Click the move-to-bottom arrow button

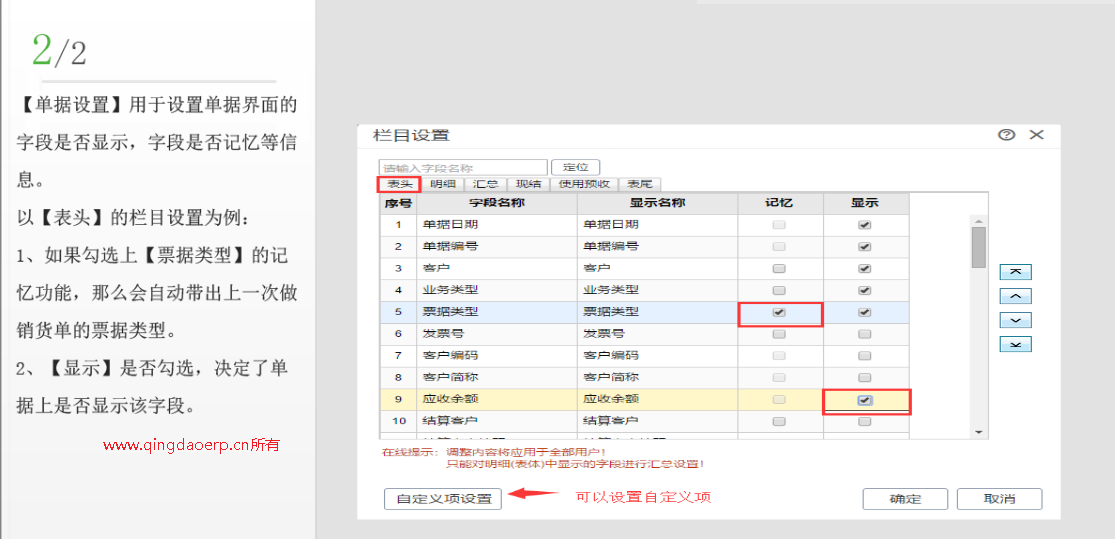[1015, 344]
